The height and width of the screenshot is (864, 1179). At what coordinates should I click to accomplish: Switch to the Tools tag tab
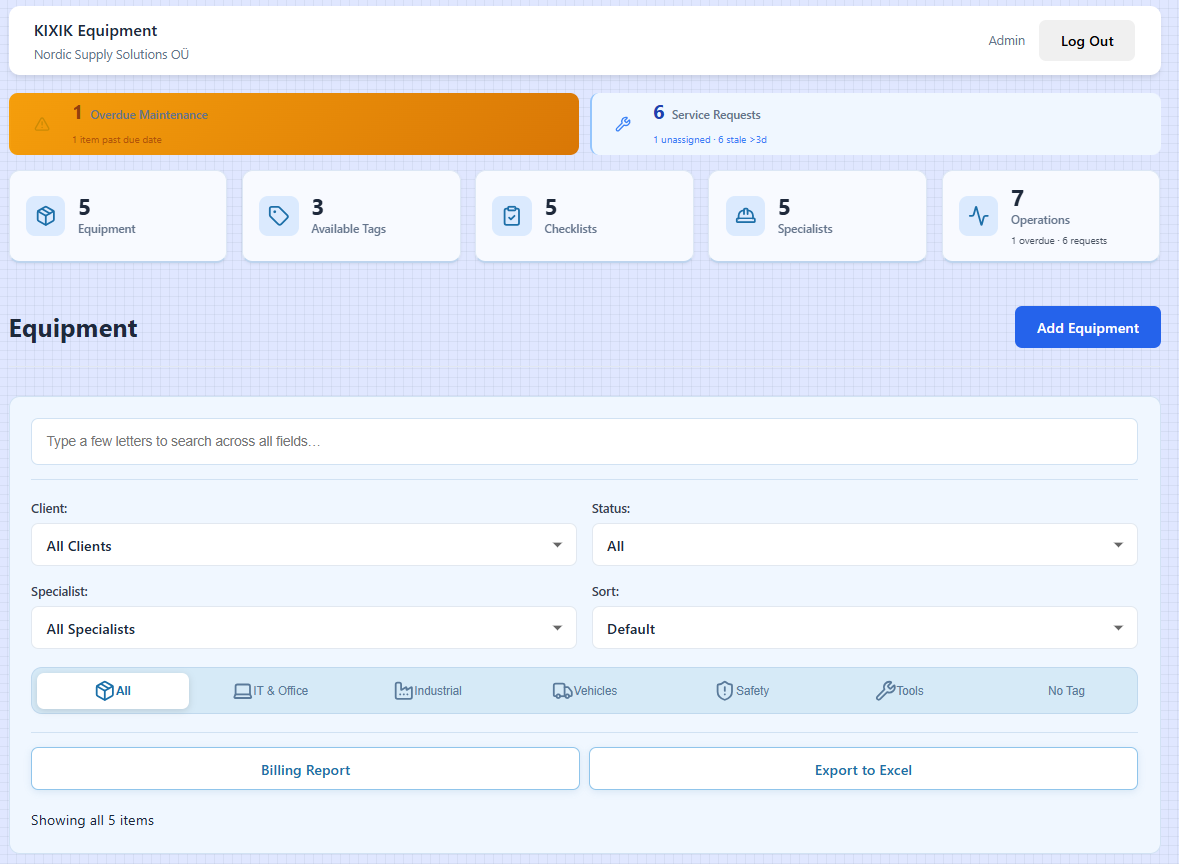click(x=899, y=691)
